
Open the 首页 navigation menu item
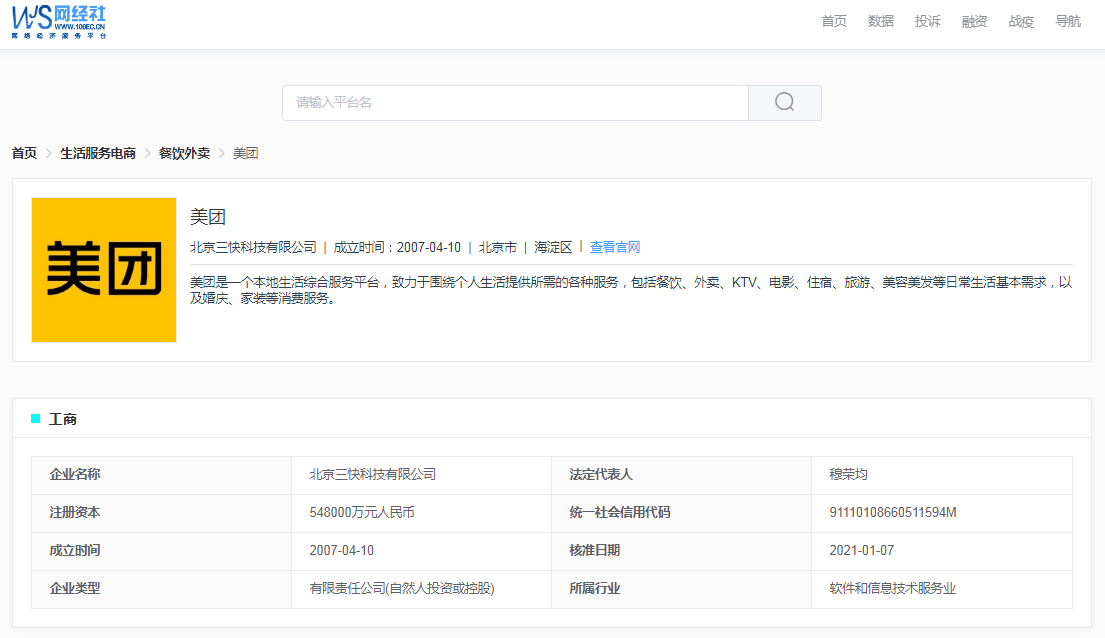(834, 21)
